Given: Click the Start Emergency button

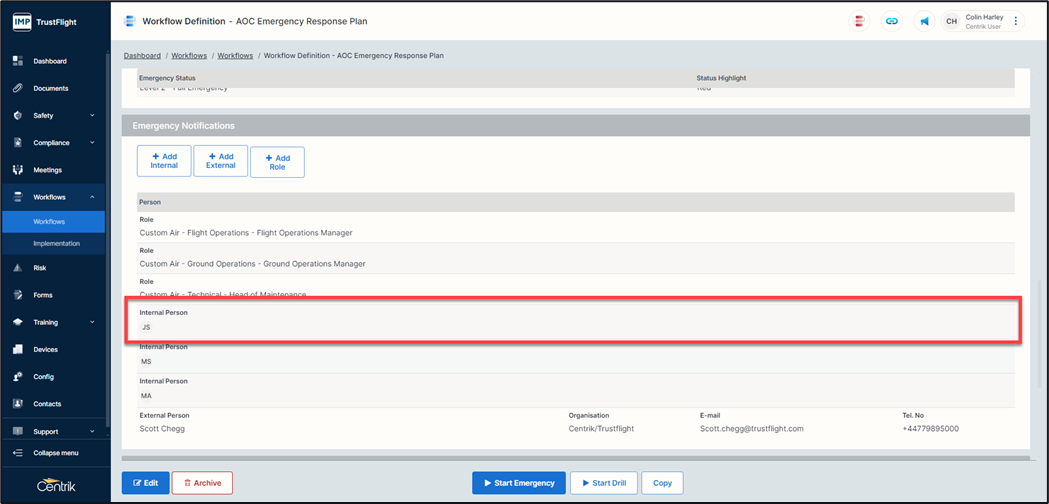Looking at the screenshot, I should [519, 483].
